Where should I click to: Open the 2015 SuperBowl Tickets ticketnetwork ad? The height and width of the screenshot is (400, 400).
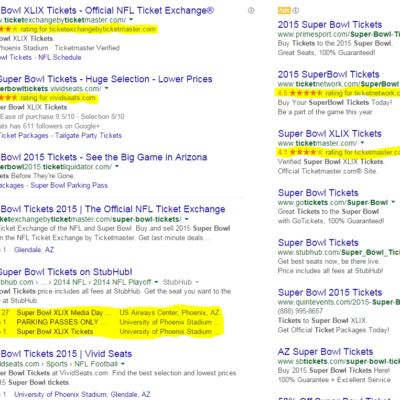click(328, 74)
